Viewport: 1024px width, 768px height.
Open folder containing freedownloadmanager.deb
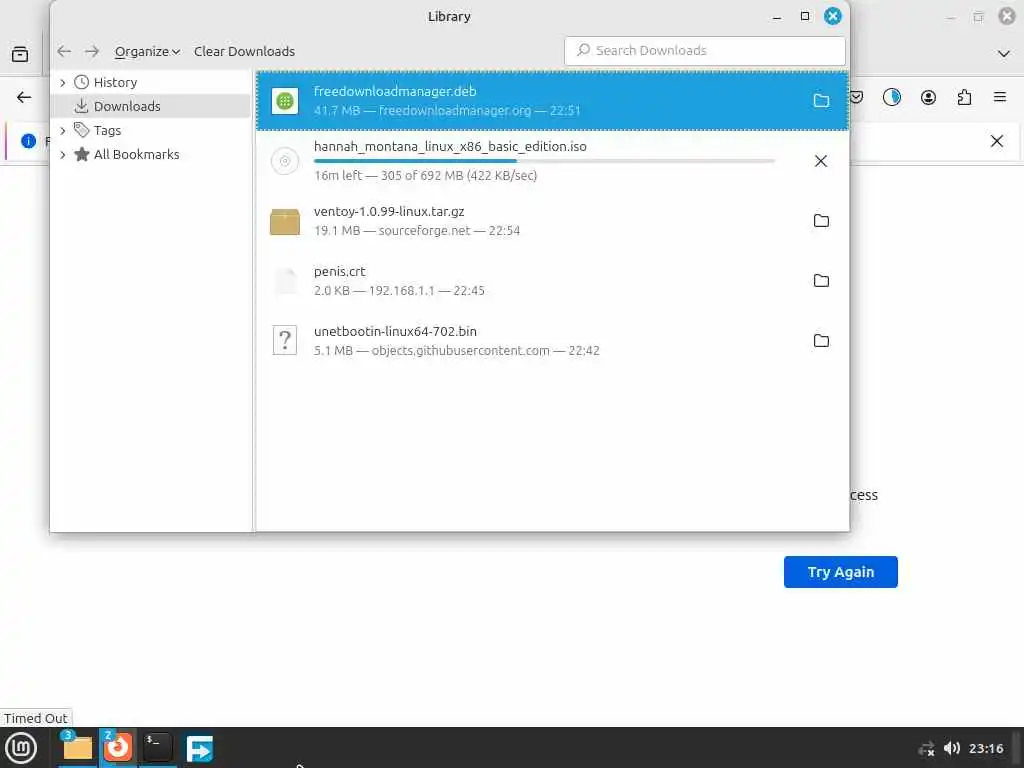pos(821,101)
